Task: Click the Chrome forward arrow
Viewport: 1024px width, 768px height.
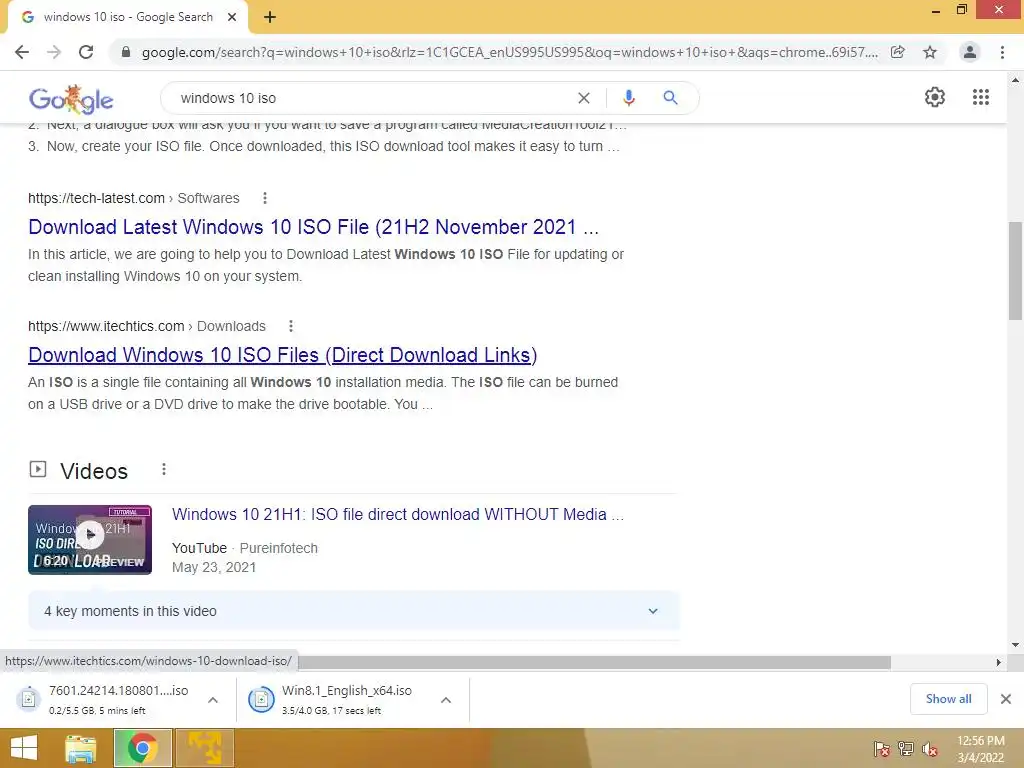Action: point(54,52)
